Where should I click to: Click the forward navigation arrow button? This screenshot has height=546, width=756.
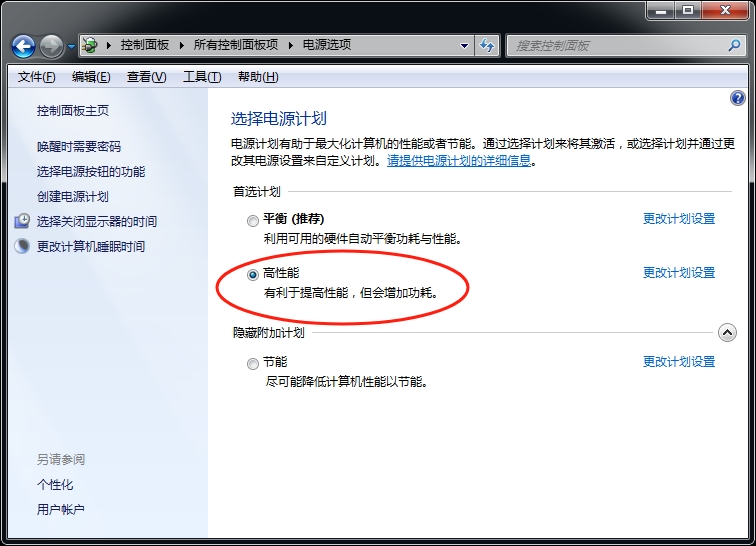(51, 46)
